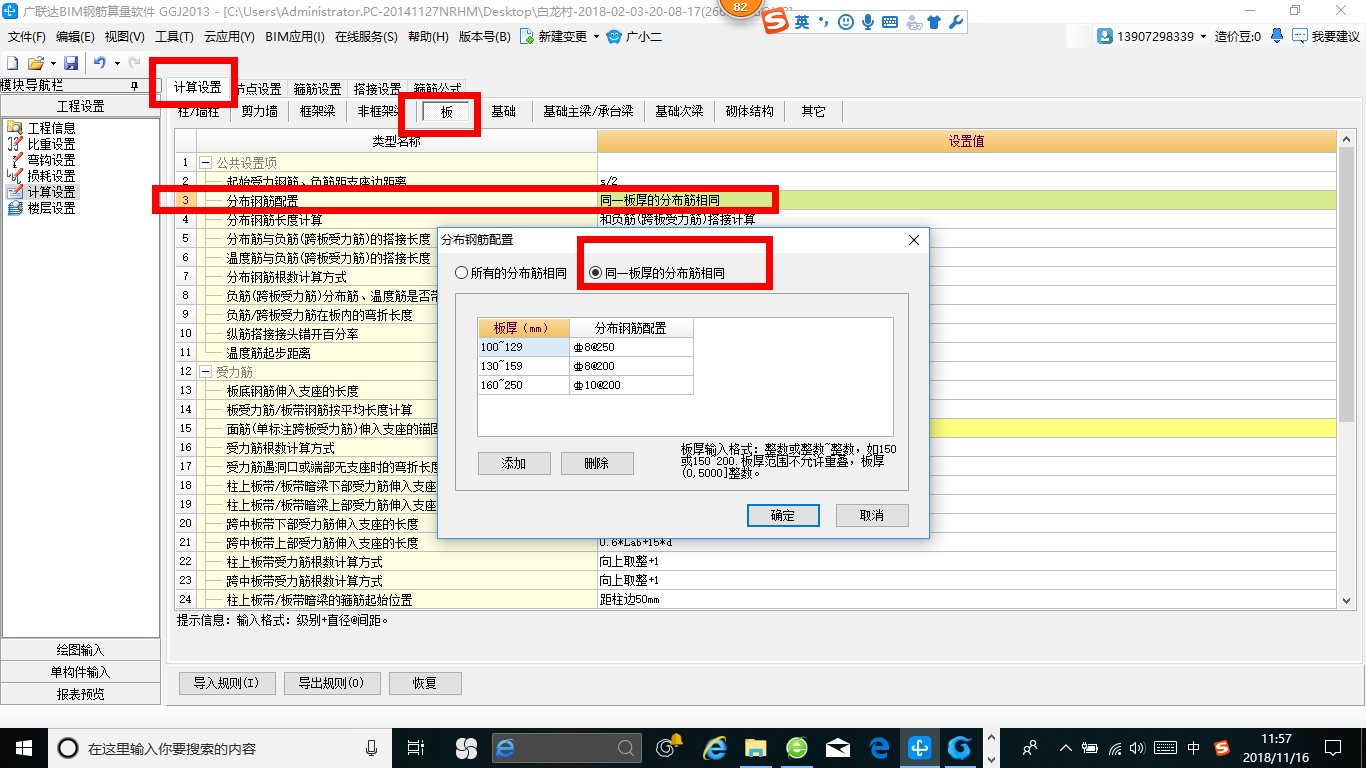Click the Windows search box

click(219, 747)
